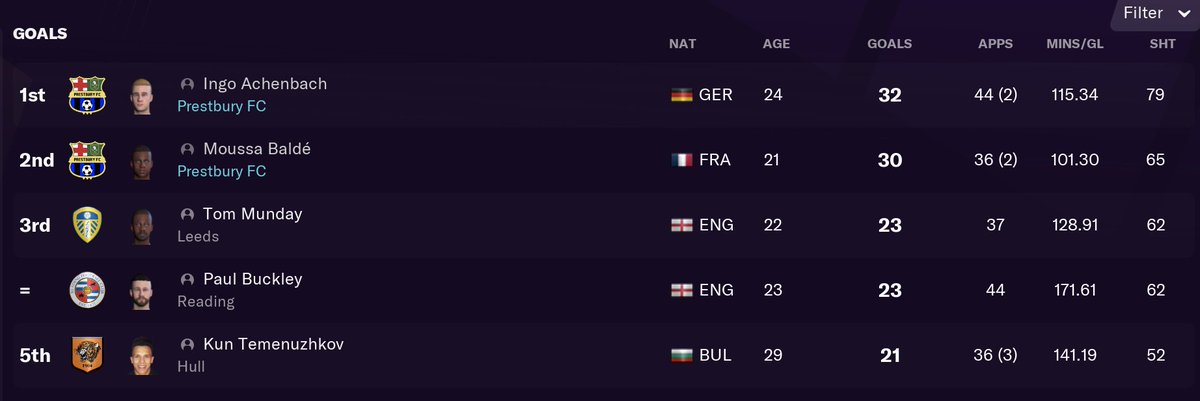1200x401 pixels.
Task: Click the Hull club crest icon
Action: (87, 355)
